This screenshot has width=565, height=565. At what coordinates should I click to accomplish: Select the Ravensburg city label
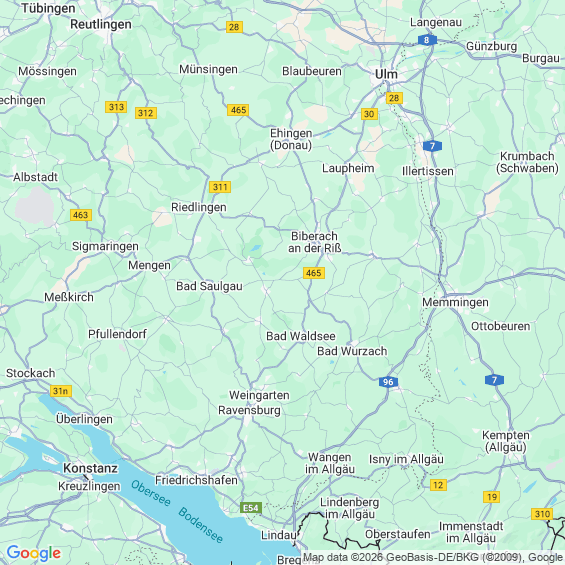(x=249, y=410)
